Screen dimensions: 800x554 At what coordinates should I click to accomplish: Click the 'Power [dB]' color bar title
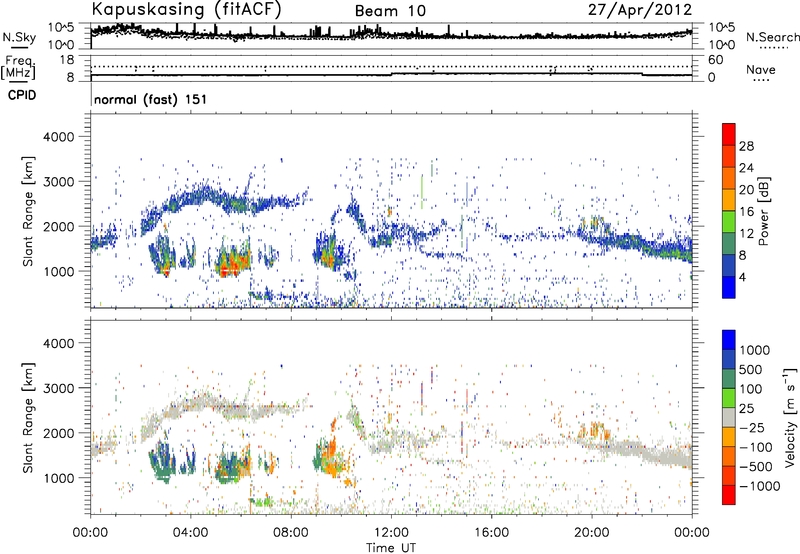click(x=763, y=211)
